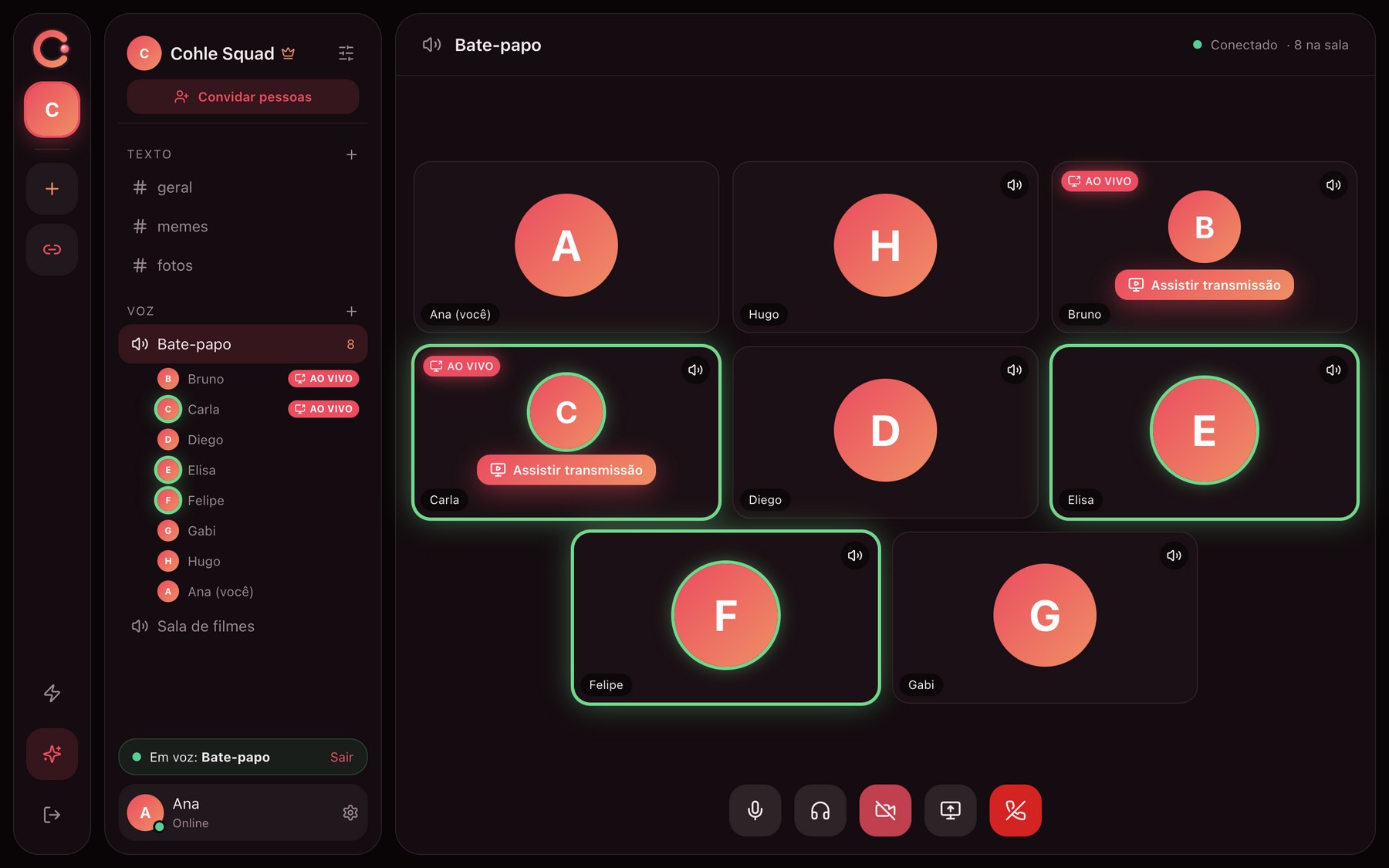The image size is (1389, 868).
Task: Toggle headphones deafen button
Action: [820, 810]
